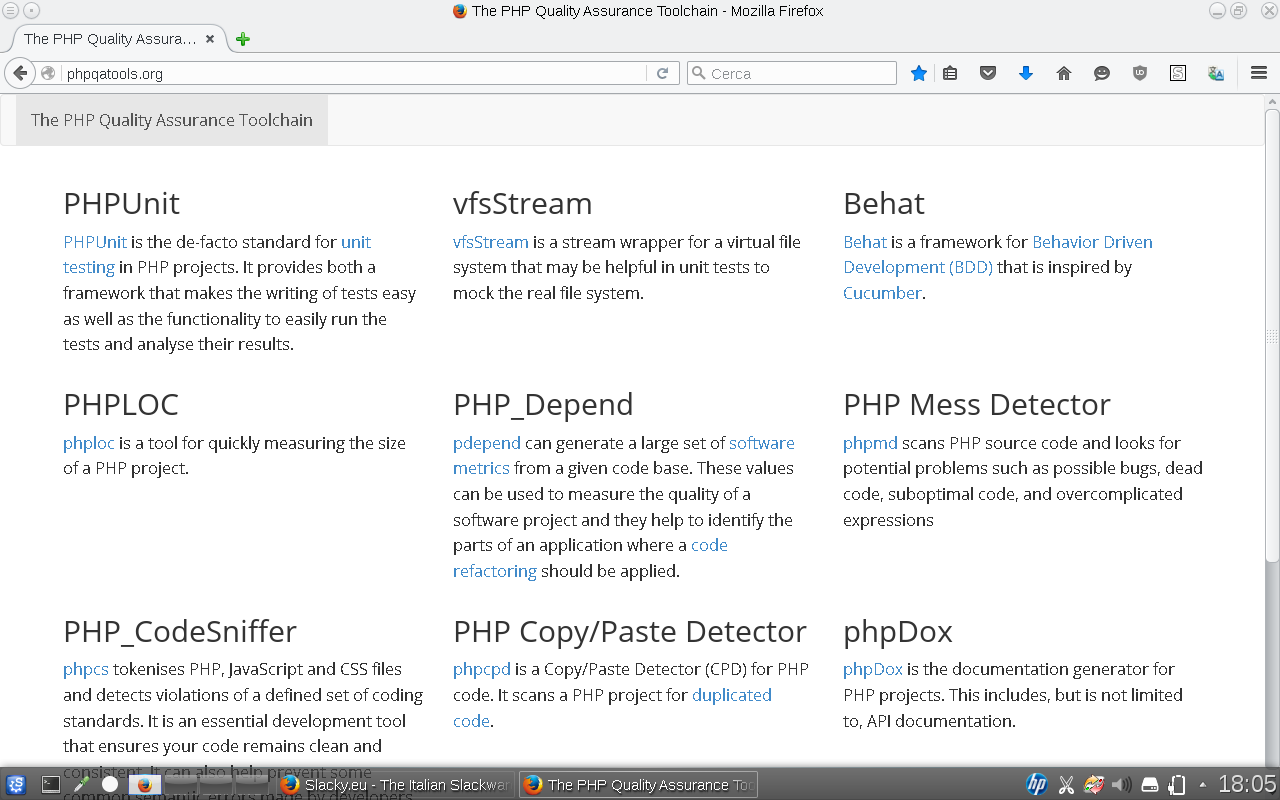Click the battery tray icon
This screenshot has width=1280, height=800.
pos(1178,784)
